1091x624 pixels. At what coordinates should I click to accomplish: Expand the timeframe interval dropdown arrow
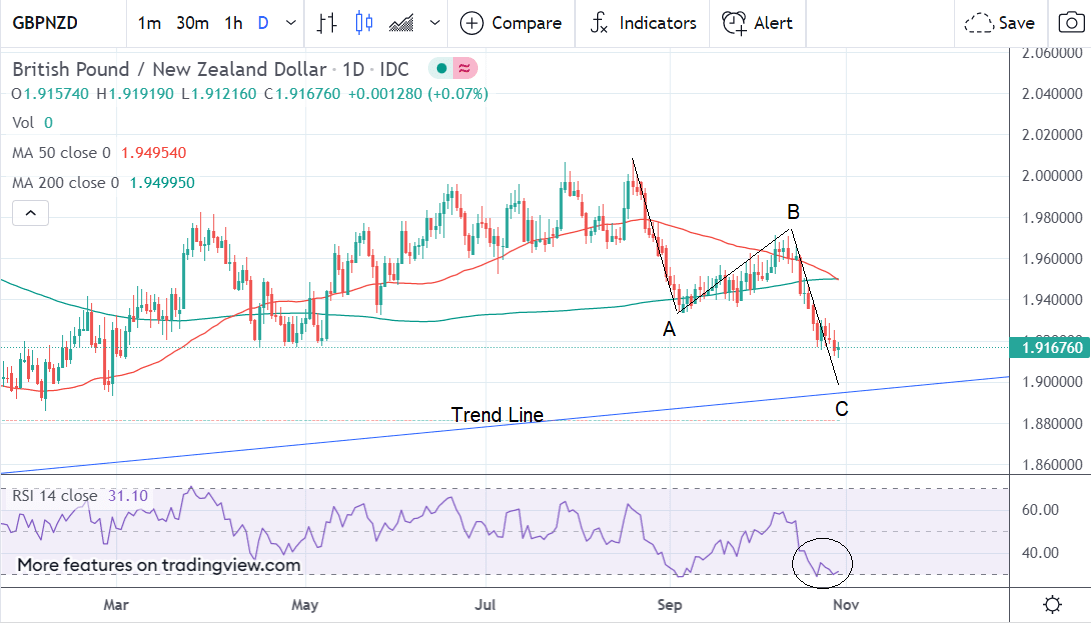[291, 23]
